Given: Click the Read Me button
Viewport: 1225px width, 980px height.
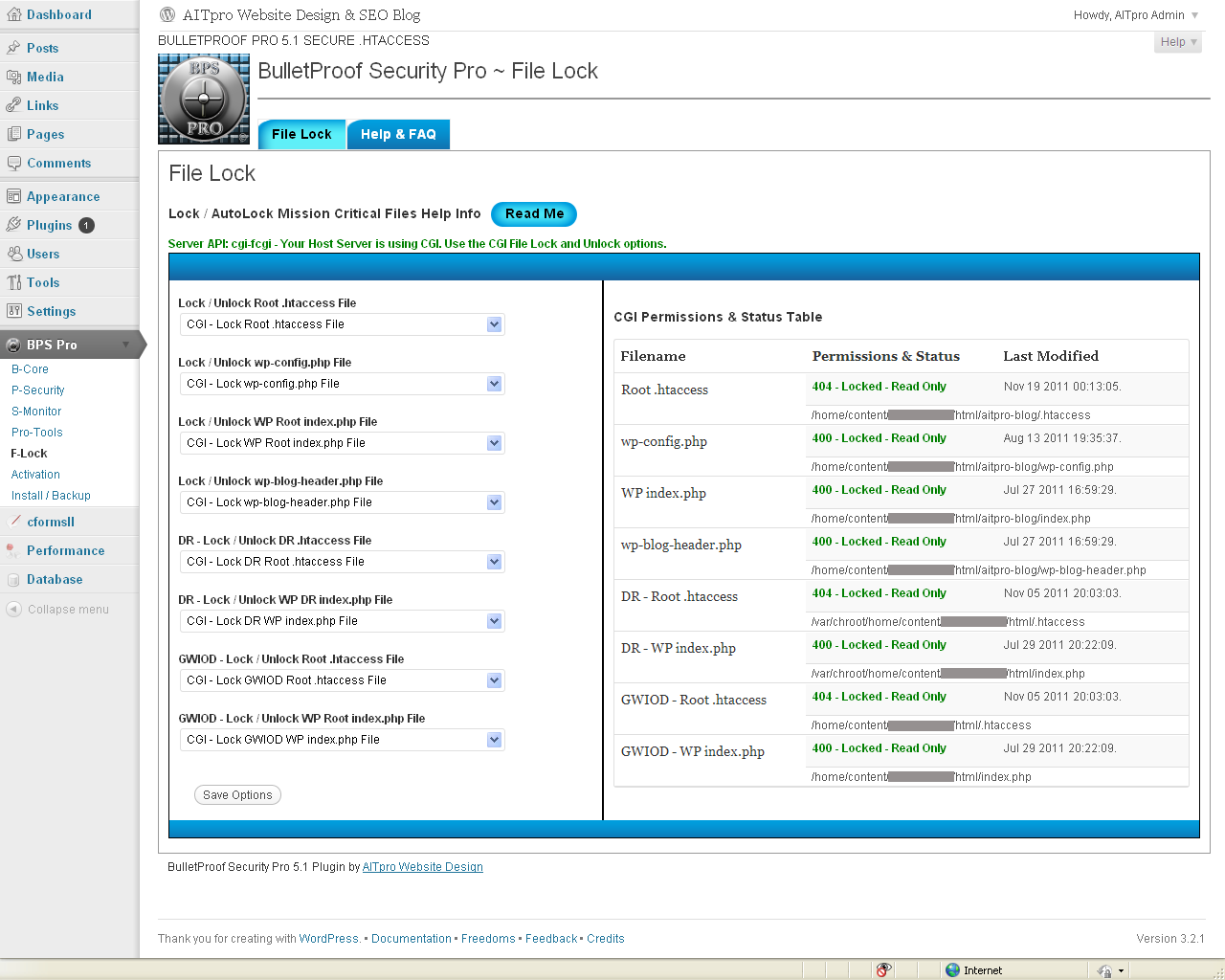Looking at the screenshot, I should pyautogui.click(x=534, y=214).
